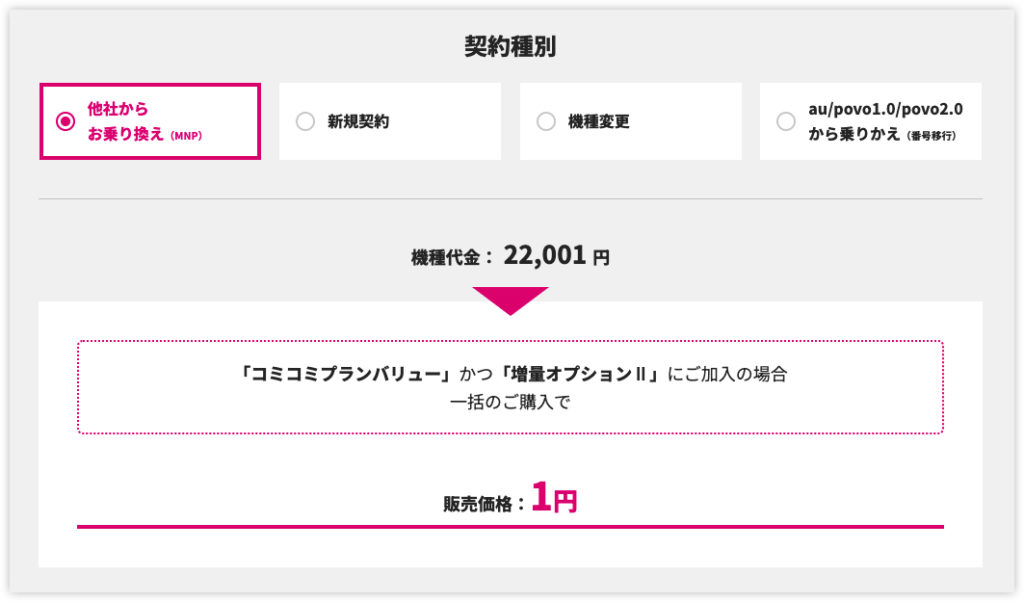Select the 他社からお乗り換え (MNP) radio circle
The image size is (1024, 602).
tap(66, 121)
